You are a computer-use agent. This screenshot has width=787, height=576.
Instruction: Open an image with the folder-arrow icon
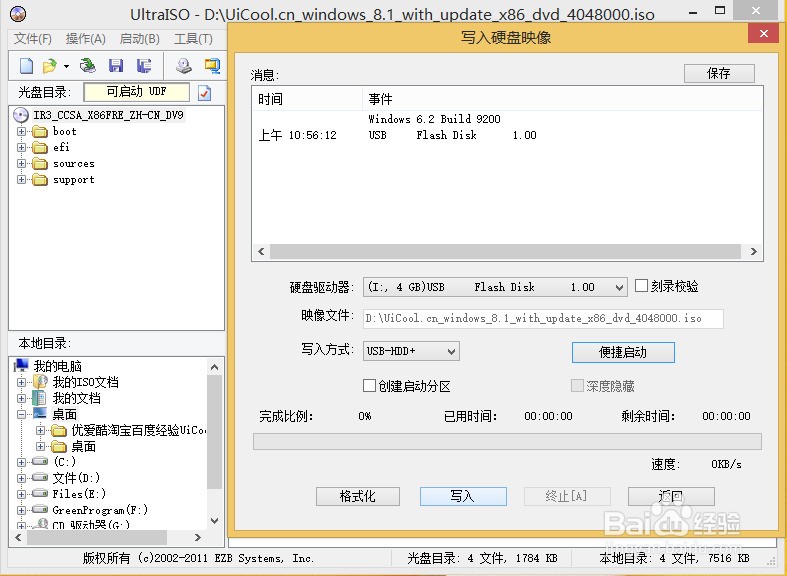click(x=50, y=66)
